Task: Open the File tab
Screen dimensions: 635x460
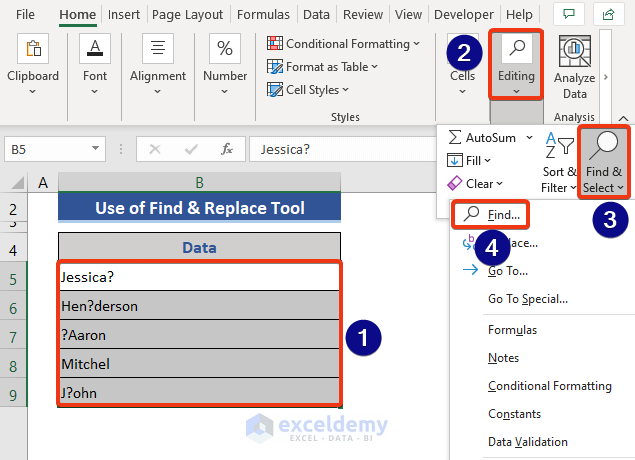Action: [x=25, y=15]
